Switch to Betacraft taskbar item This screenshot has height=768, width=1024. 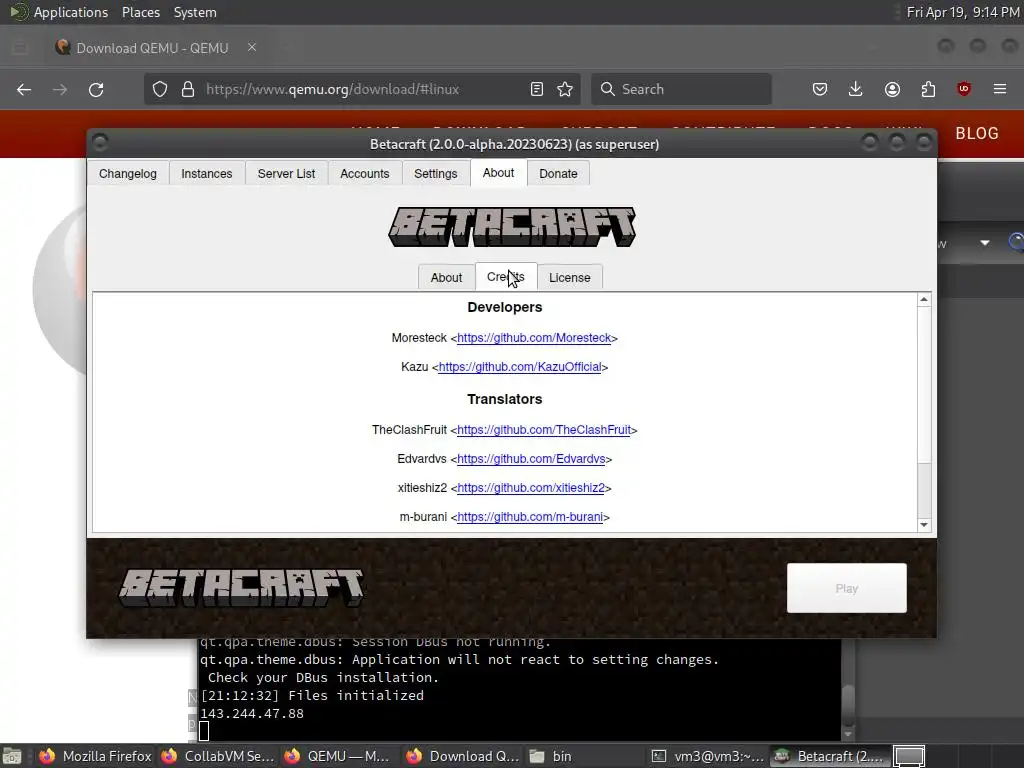coord(829,756)
